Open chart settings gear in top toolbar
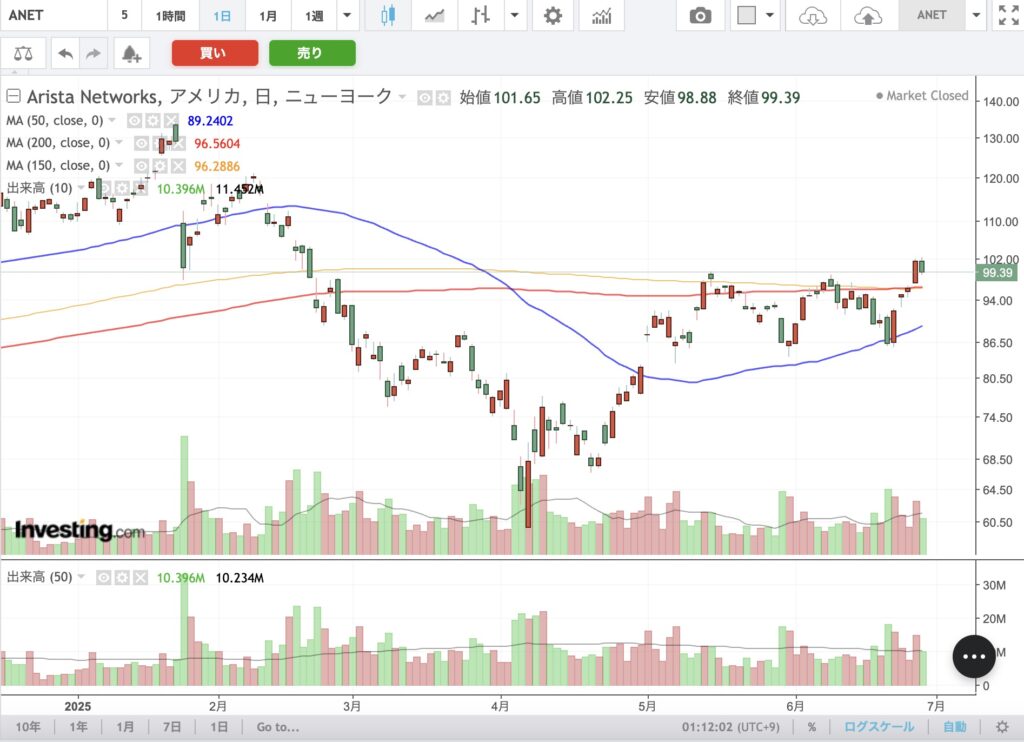Screen dimensions: 1024x742 click(x=552, y=16)
